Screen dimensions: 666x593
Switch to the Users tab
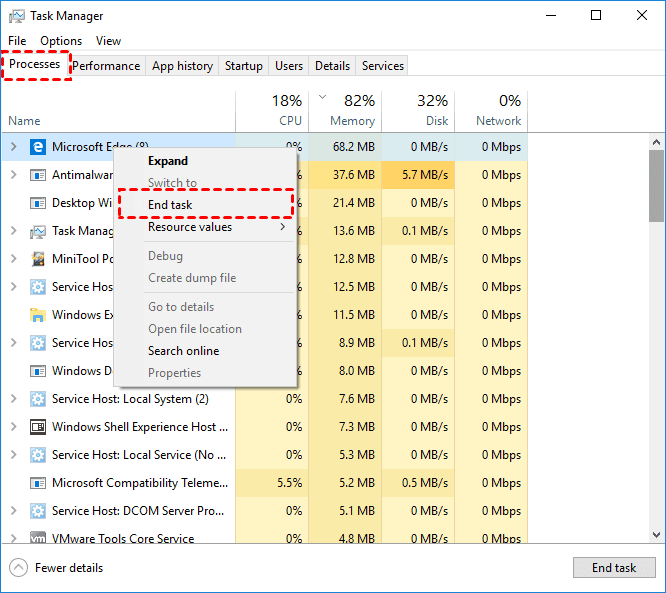point(289,66)
